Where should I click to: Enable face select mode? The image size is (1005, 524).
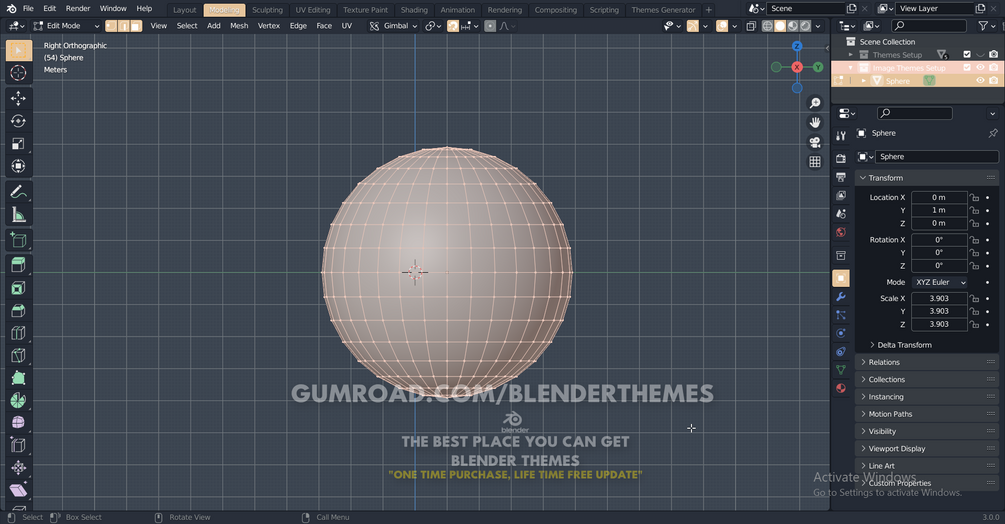coord(136,26)
